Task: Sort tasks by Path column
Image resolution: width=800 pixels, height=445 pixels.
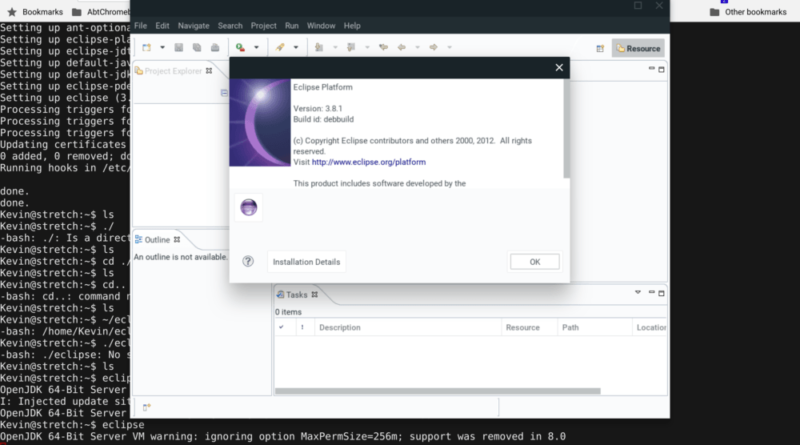Action: [594, 328]
